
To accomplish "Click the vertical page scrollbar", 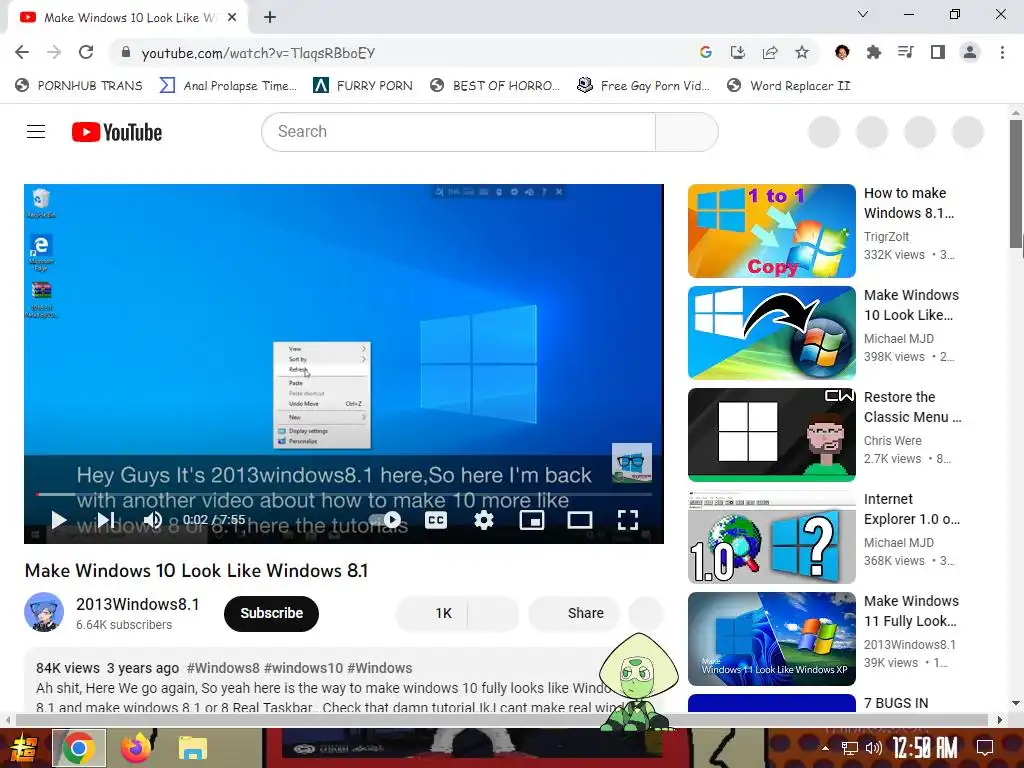I will (x=1016, y=184).
